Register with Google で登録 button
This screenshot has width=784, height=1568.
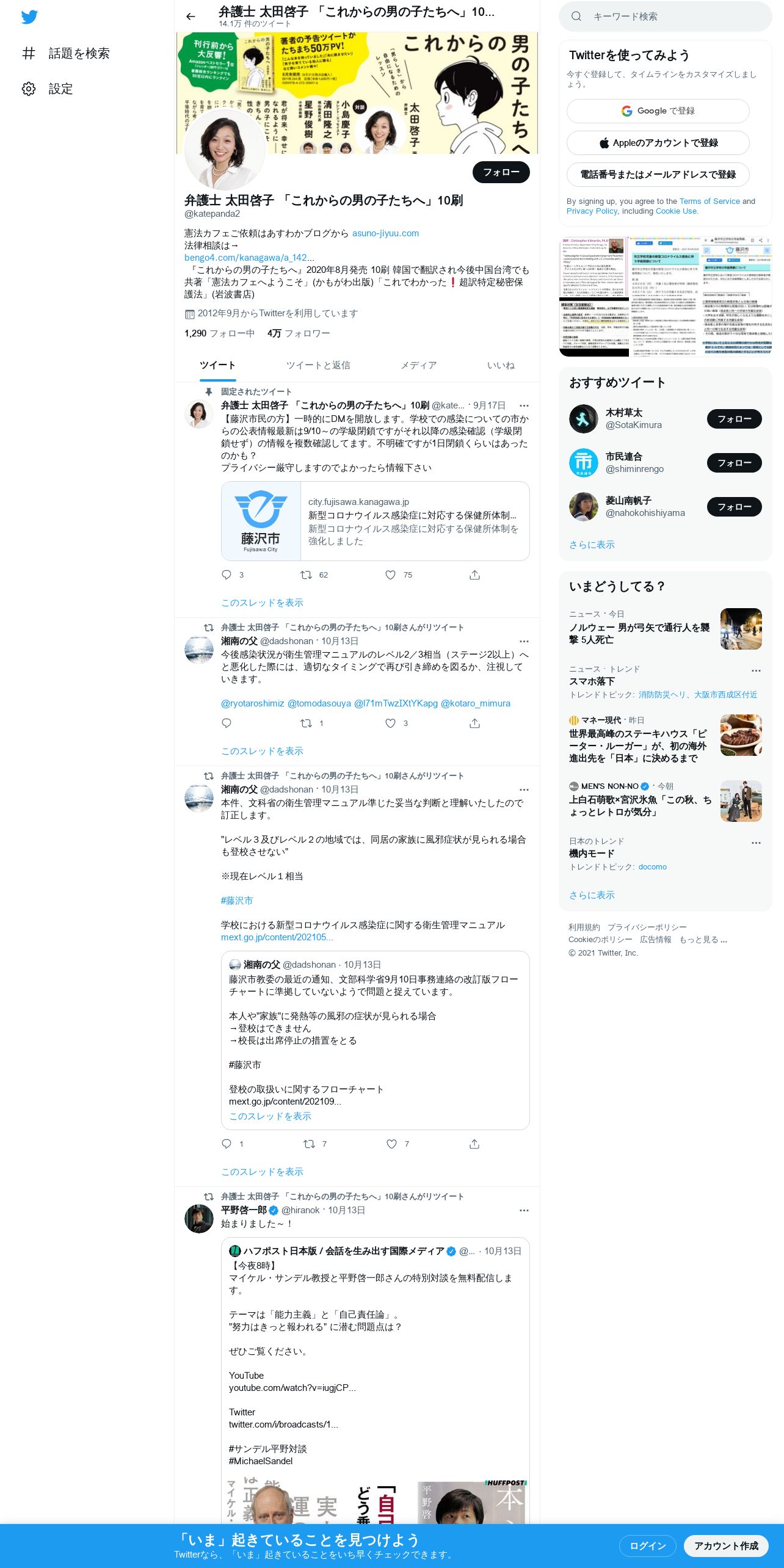(658, 111)
